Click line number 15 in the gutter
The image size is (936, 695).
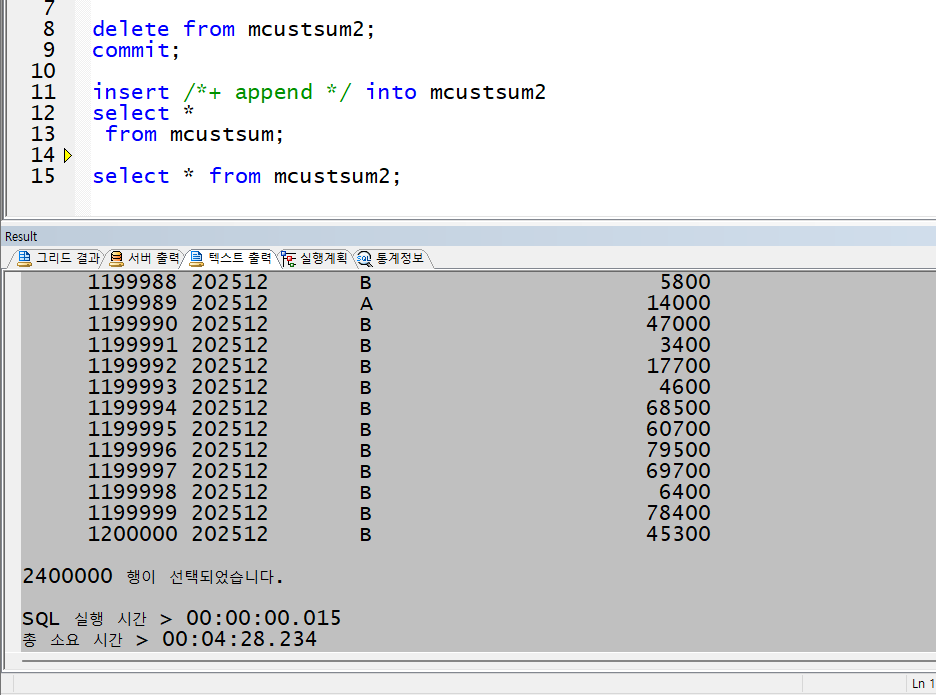42,176
